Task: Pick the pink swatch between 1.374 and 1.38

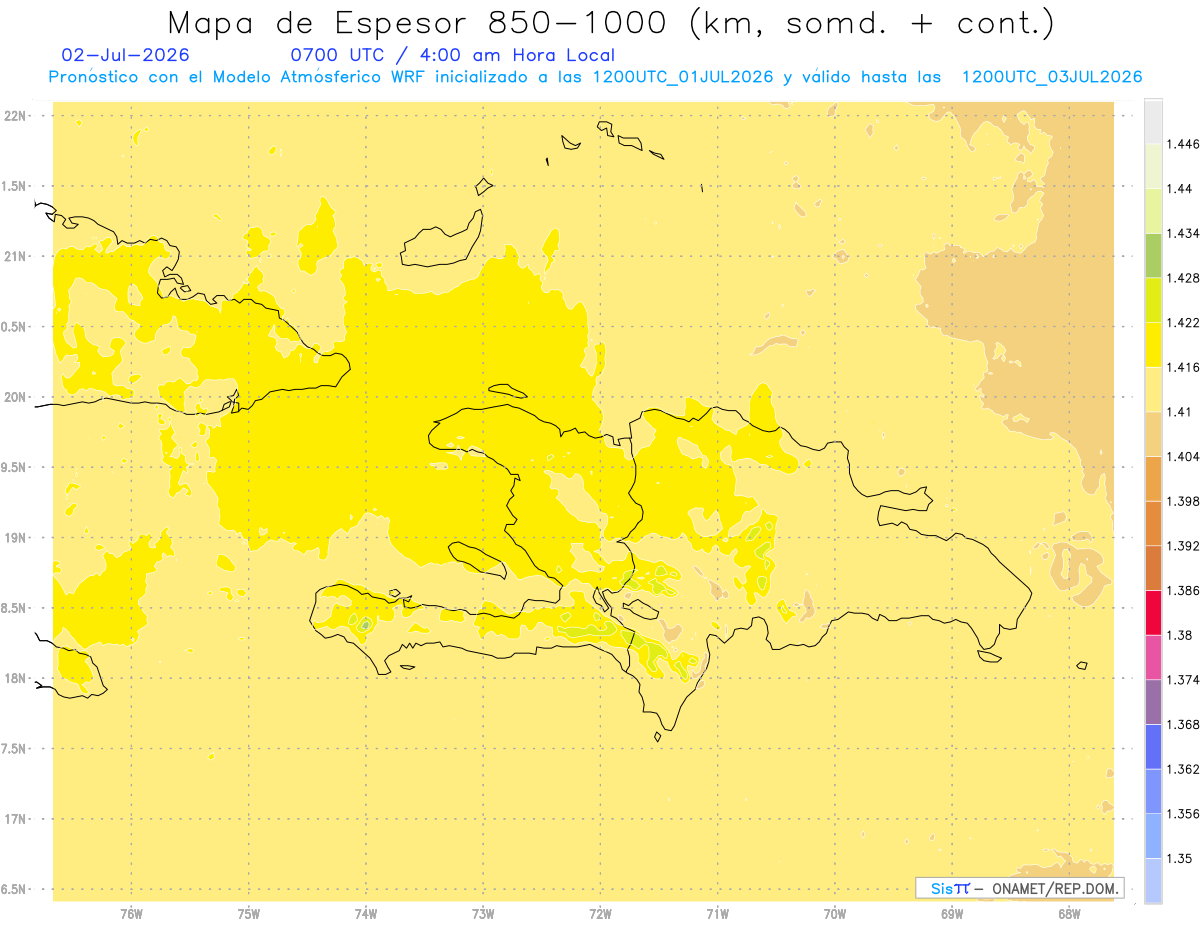Action: tap(1153, 657)
